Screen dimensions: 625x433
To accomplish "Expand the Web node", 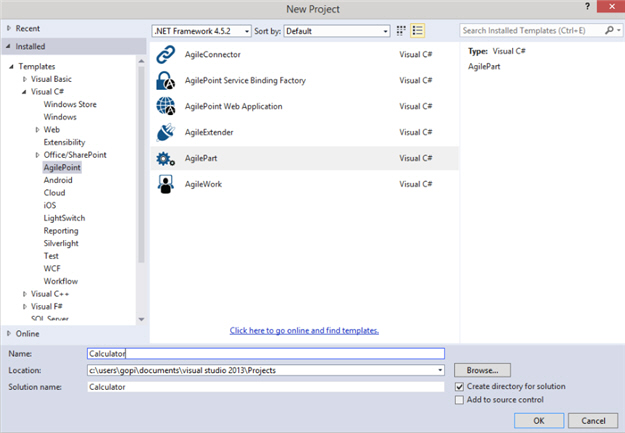I will coord(37,130).
